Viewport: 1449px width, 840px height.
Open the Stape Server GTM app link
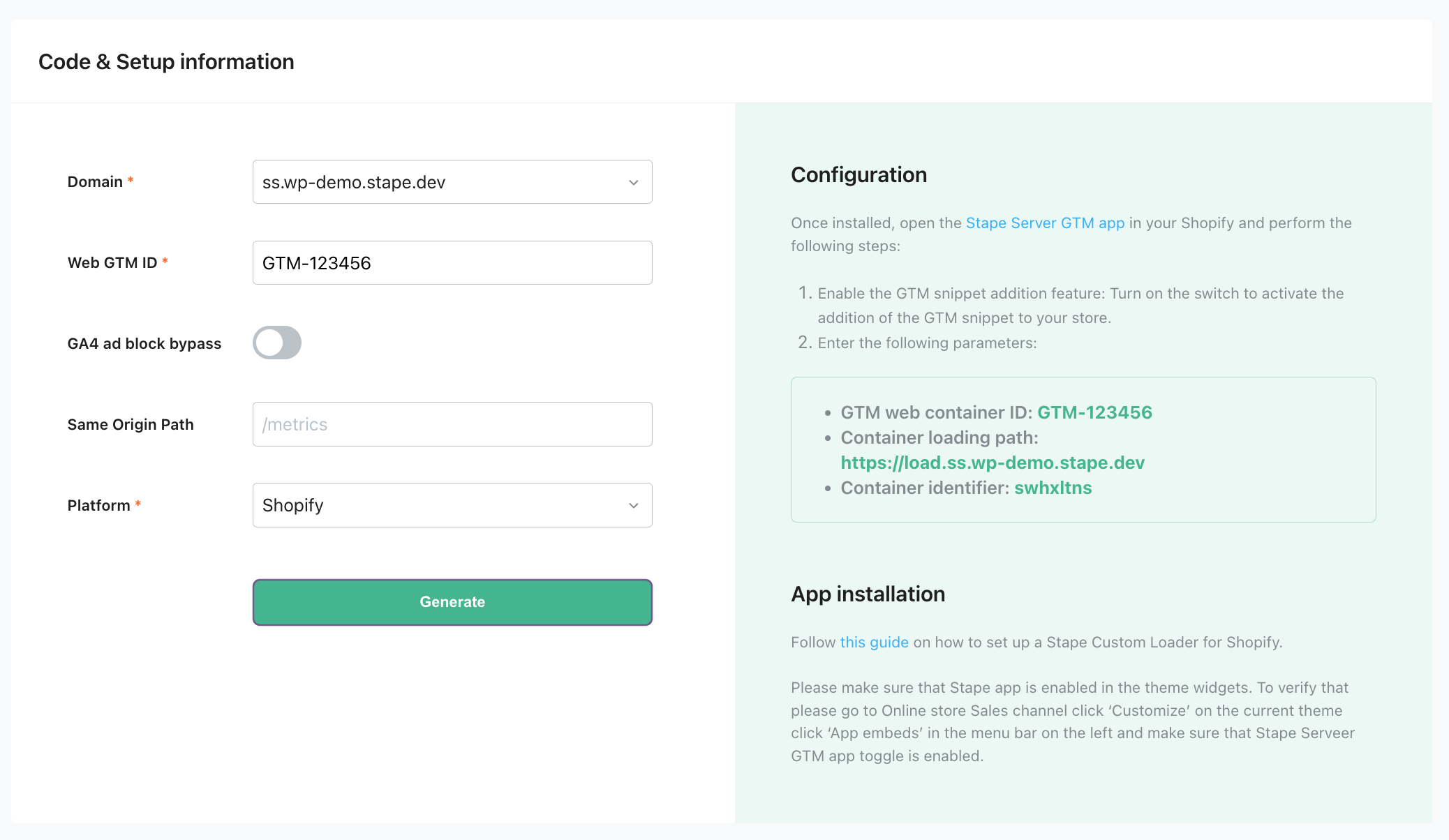click(x=1045, y=223)
